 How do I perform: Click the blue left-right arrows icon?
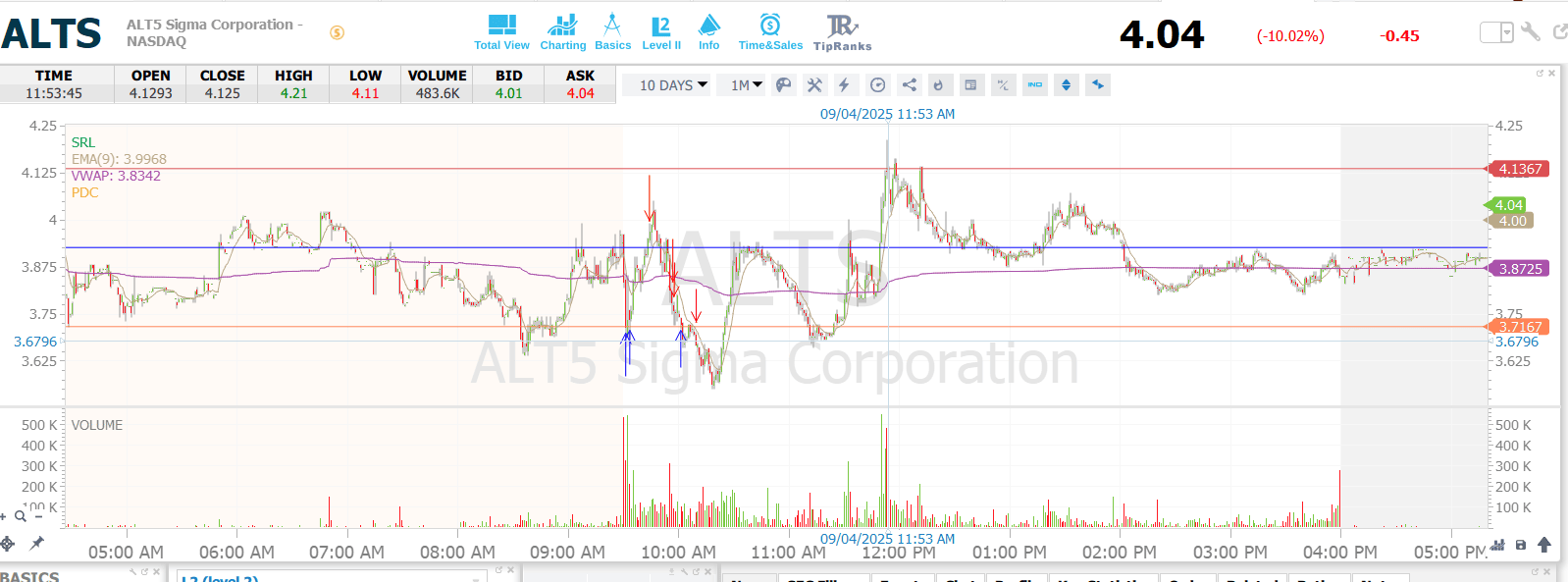(x=1098, y=85)
